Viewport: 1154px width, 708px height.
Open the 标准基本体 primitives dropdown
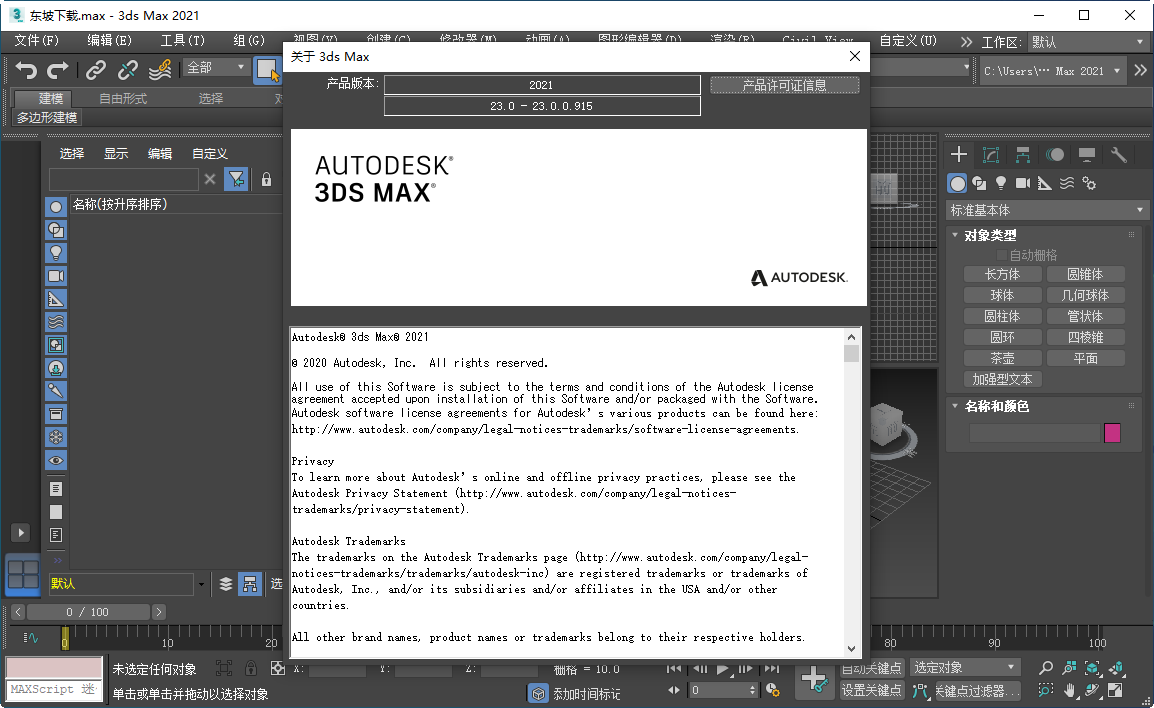(x=1046, y=210)
